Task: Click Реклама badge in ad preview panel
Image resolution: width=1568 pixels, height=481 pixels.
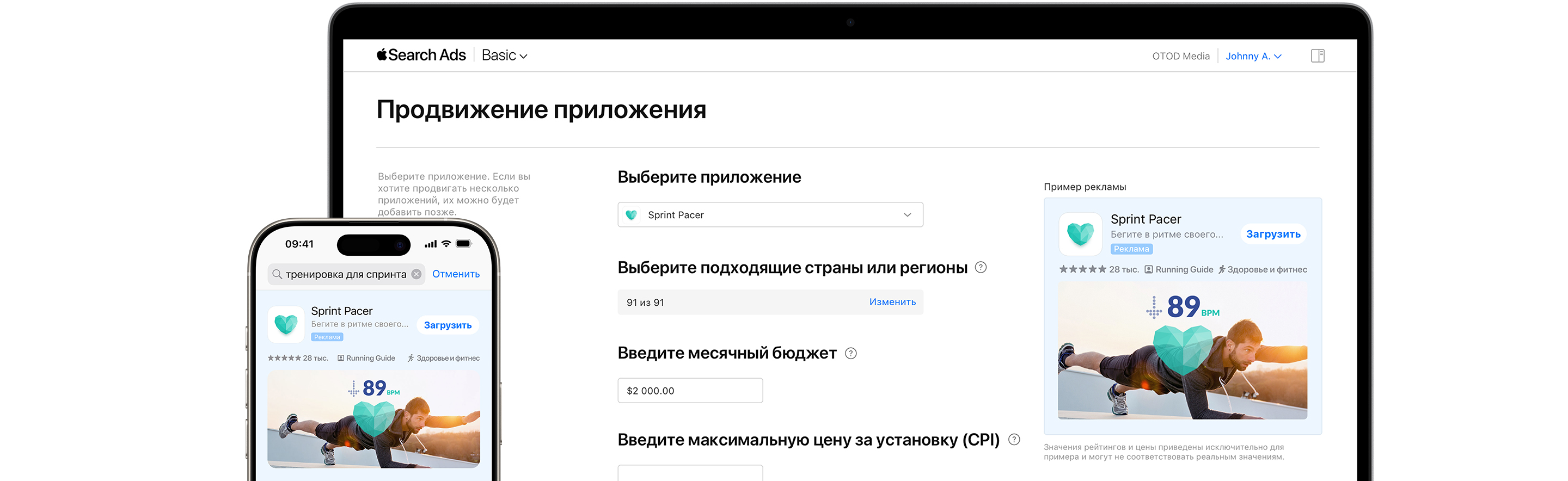Action: pyautogui.click(x=1131, y=249)
